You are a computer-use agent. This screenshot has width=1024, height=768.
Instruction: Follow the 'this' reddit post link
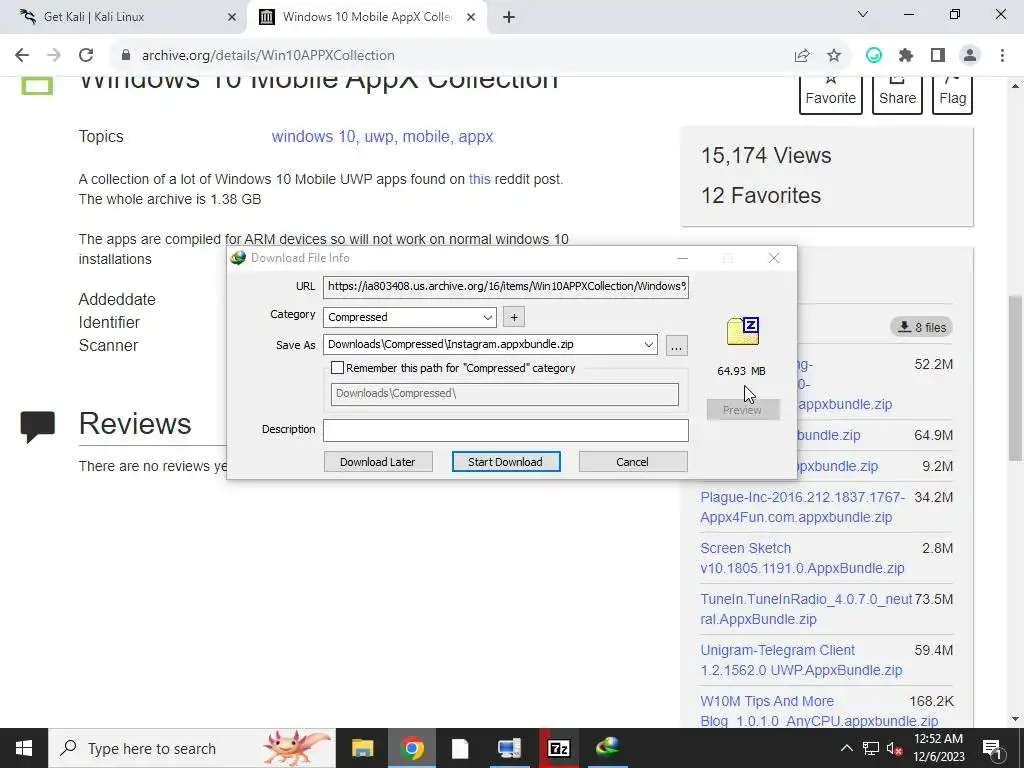(x=479, y=179)
